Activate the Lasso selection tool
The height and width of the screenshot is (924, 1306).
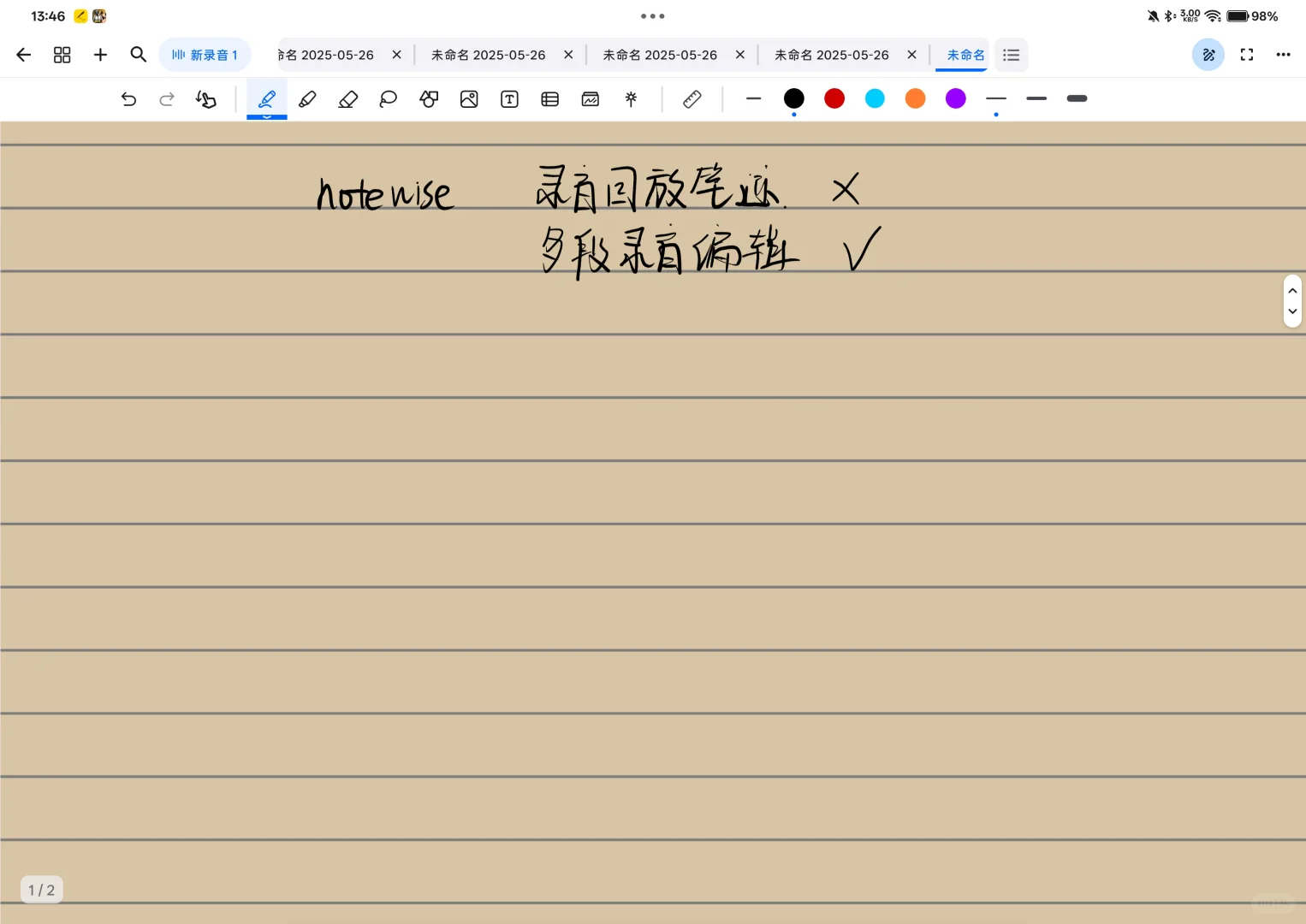coord(388,98)
